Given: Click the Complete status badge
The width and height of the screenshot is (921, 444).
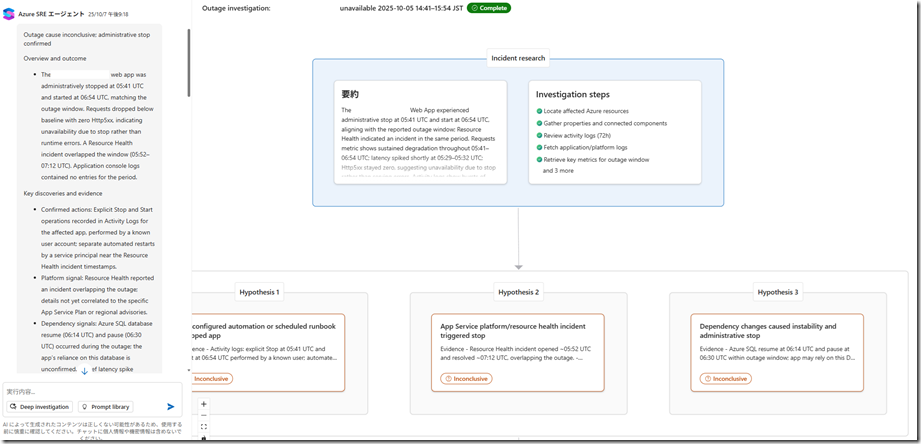Looking at the screenshot, I should pos(488,8).
